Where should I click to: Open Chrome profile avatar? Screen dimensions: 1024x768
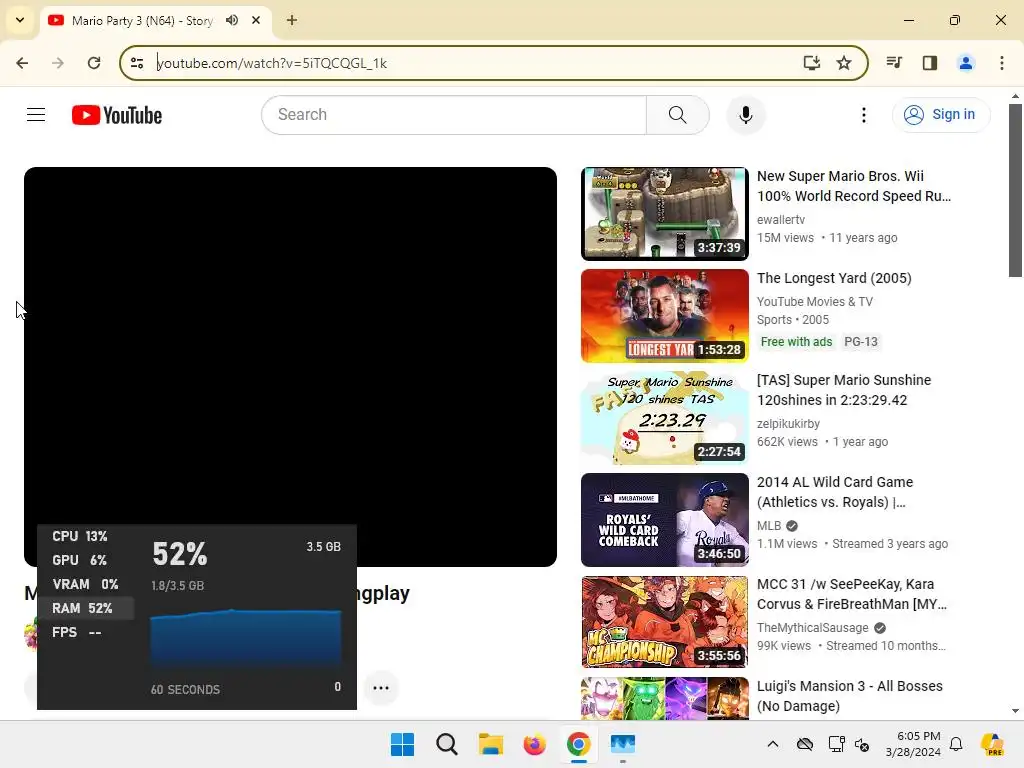[965, 63]
